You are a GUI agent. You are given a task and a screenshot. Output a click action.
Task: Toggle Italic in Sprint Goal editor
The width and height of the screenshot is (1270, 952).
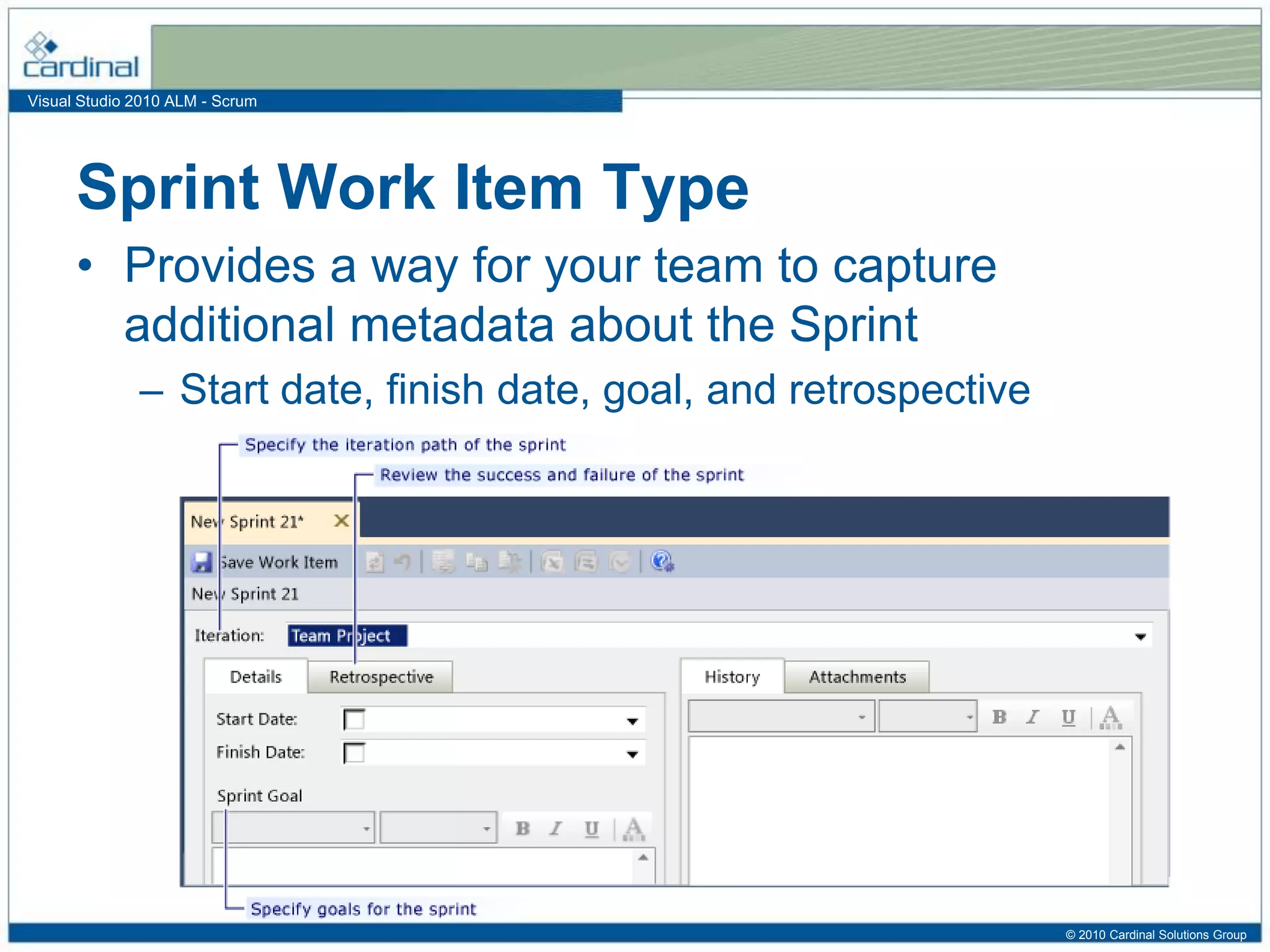[x=556, y=828]
